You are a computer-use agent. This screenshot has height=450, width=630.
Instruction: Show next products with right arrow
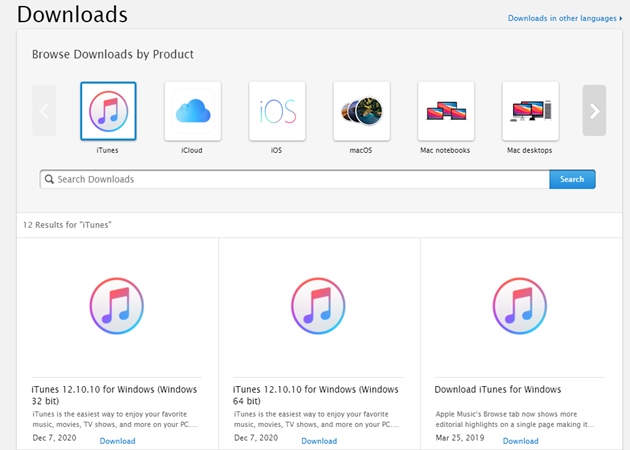click(594, 110)
